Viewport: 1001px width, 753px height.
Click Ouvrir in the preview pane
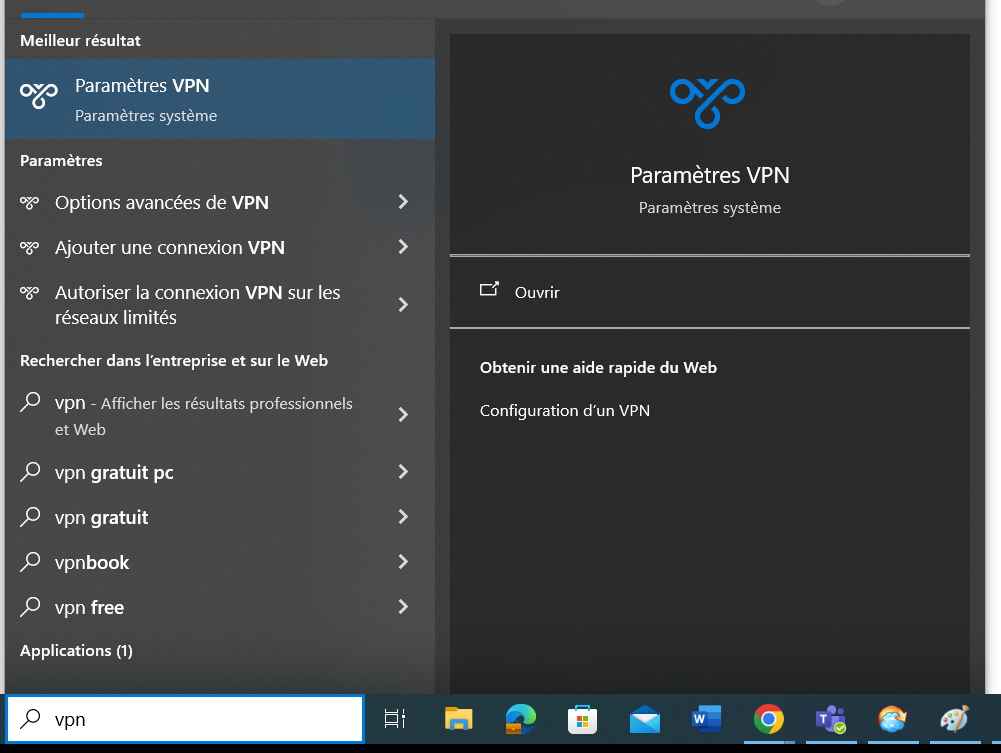tap(536, 292)
